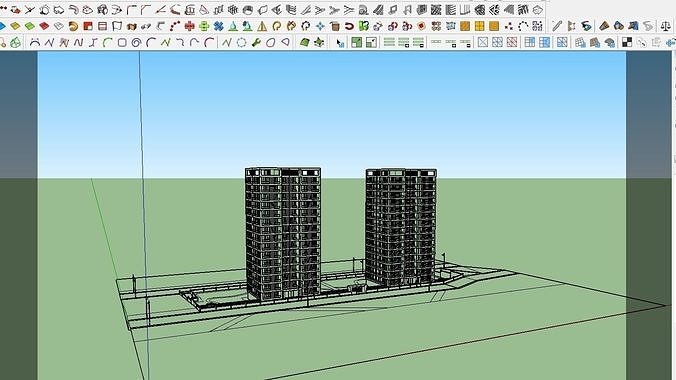The image size is (676, 380).
Task: Click the red plus cross icon
Action: [x=189, y=26]
